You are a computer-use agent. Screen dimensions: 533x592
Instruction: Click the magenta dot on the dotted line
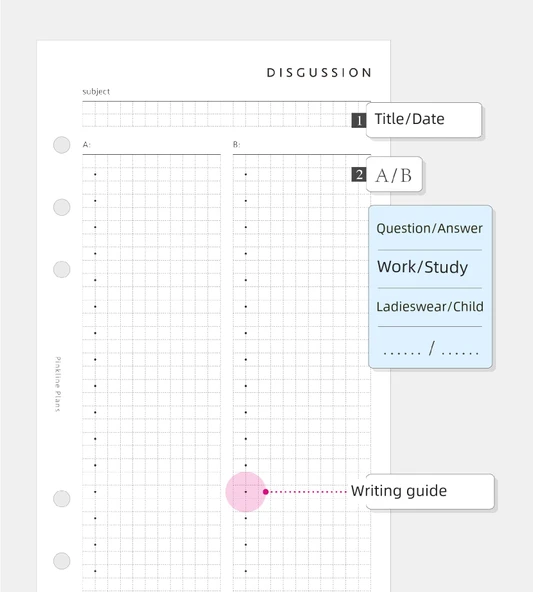[x=266, y=492]
